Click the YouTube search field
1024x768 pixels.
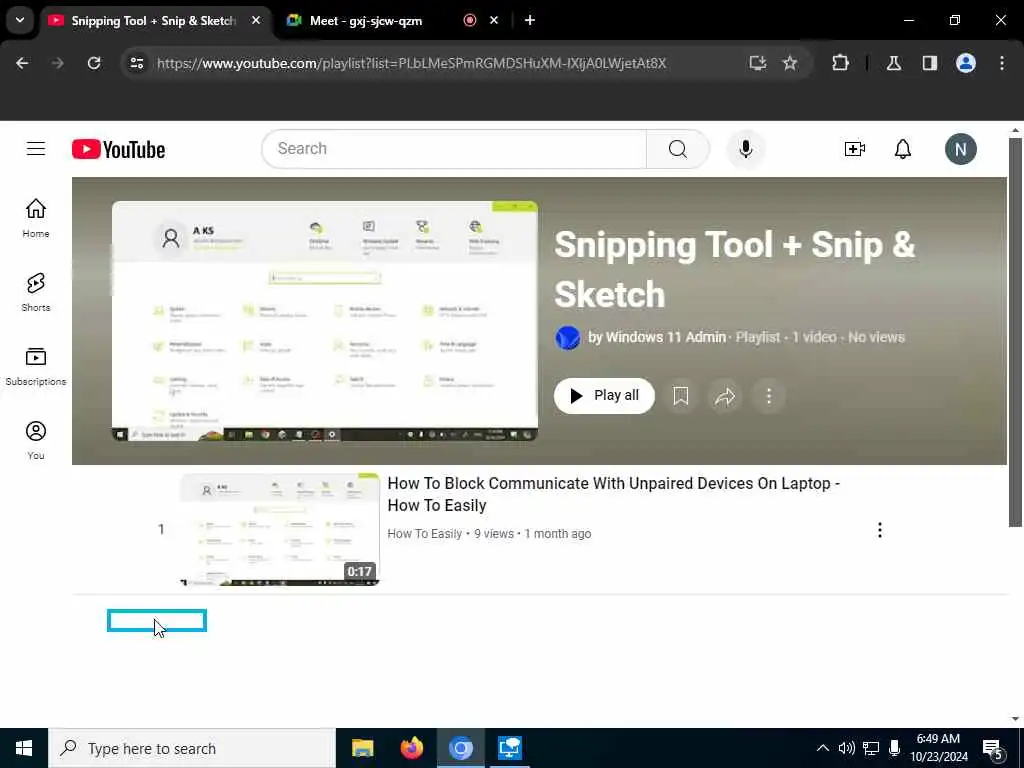pos(454,149)
